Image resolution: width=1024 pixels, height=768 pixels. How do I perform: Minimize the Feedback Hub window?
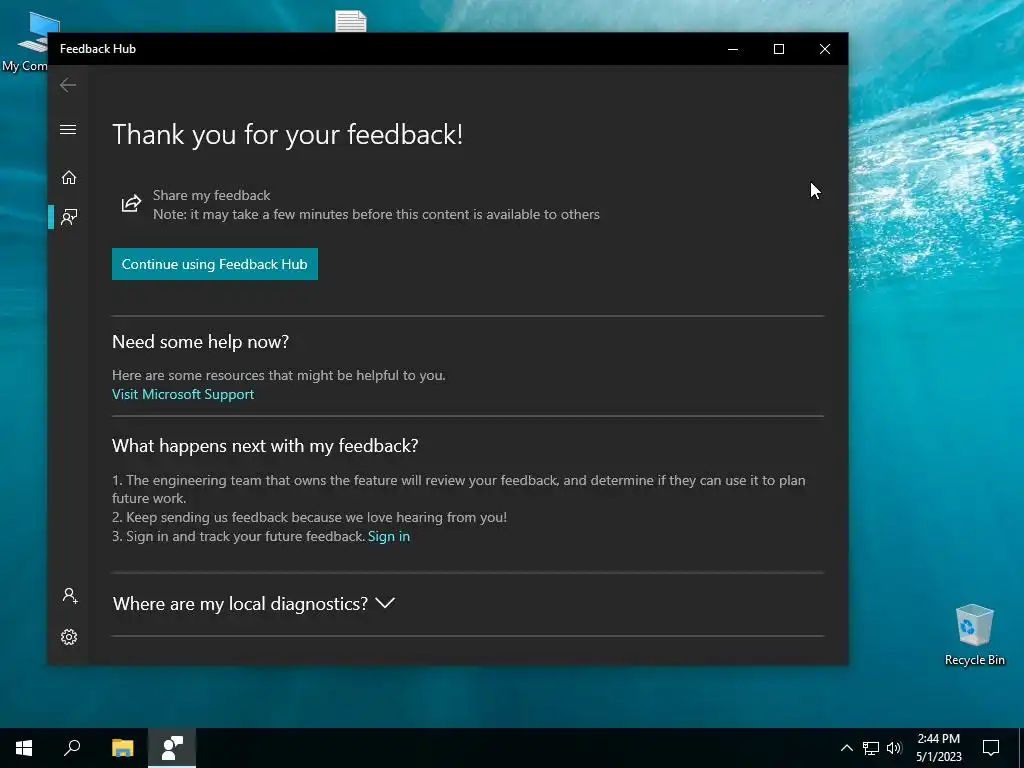point(733,49)
